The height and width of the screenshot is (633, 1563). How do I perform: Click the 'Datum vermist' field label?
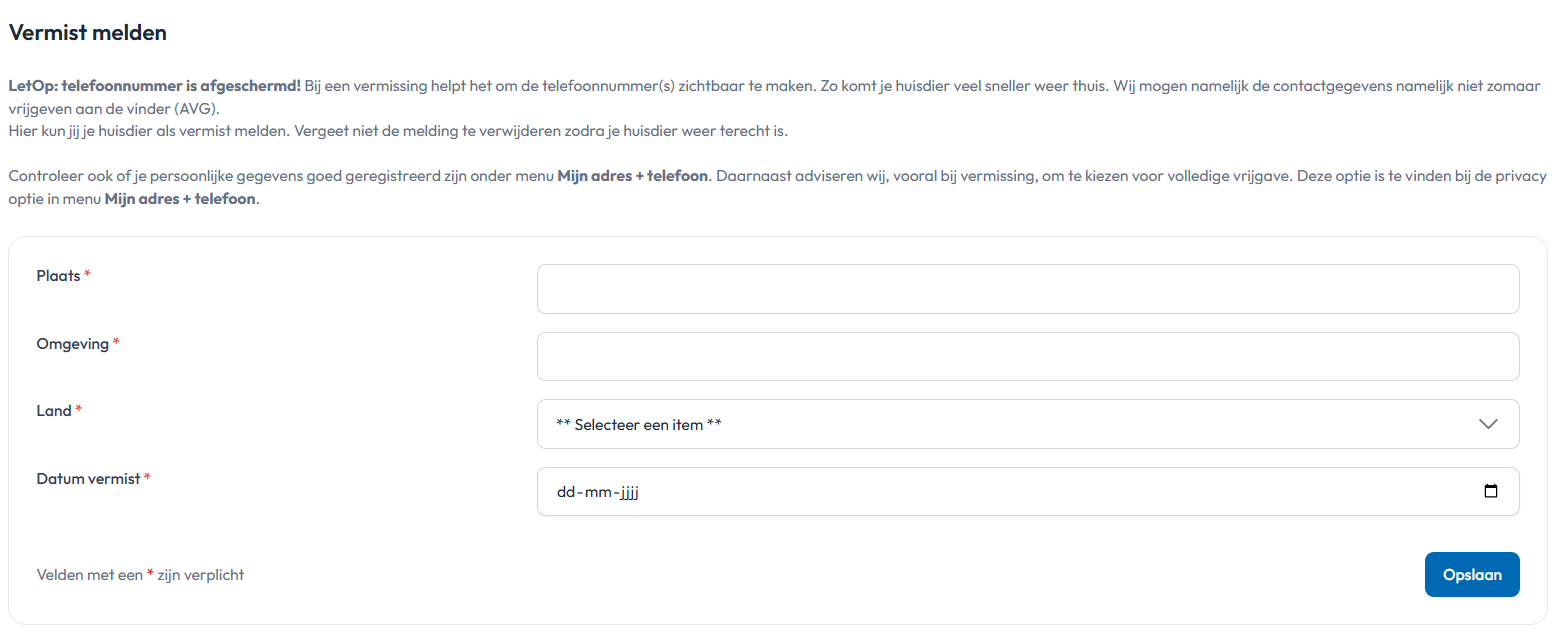88,478
